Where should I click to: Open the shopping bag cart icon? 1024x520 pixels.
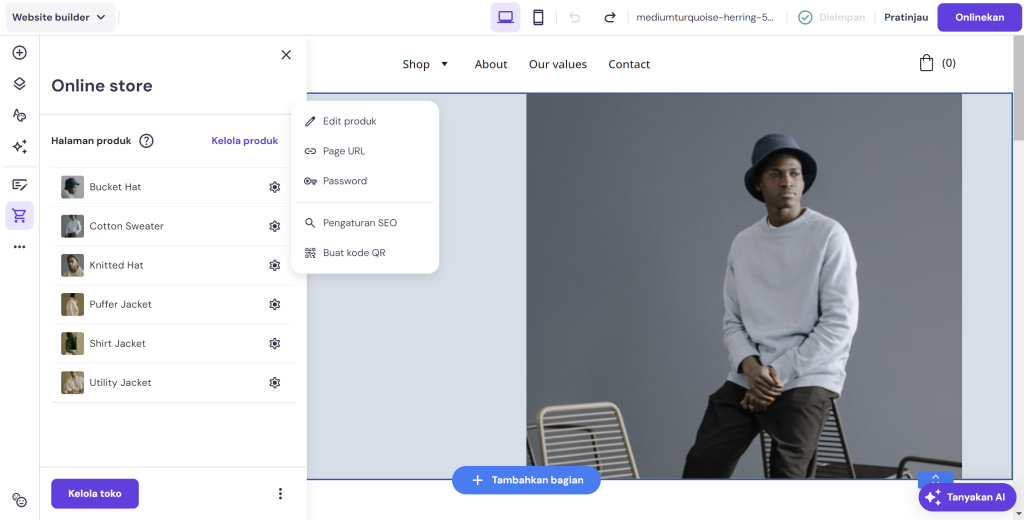click(x=926, y=63)
